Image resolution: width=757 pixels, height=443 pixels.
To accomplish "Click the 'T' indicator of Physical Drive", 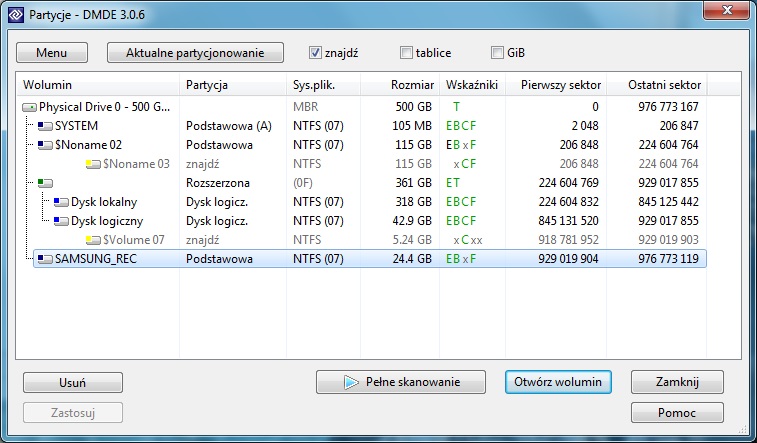I will tap(456, 107).
